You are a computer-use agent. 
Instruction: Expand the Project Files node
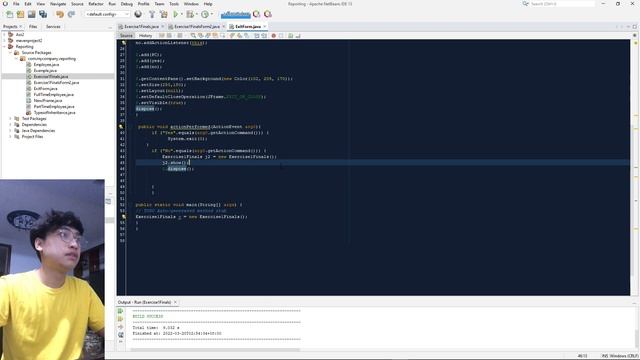click(x=11, y=137)
